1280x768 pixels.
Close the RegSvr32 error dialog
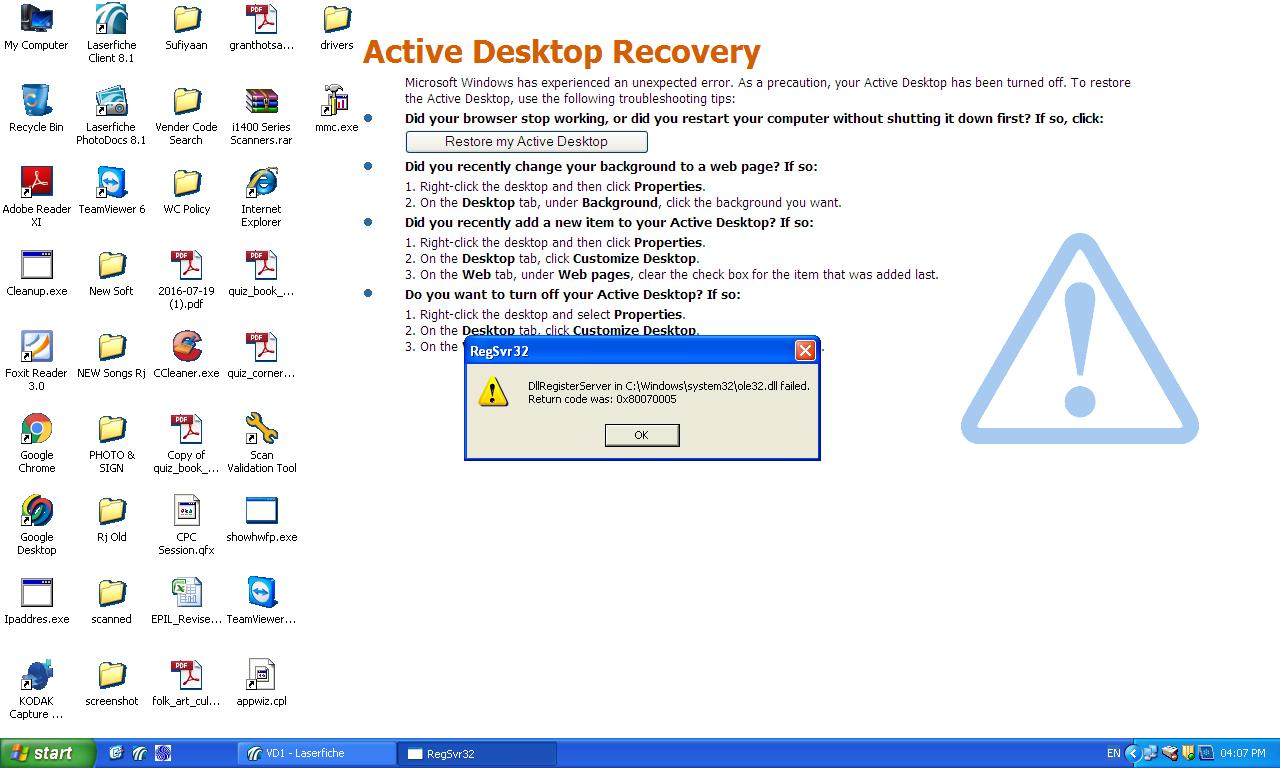(x=805, y=350)
